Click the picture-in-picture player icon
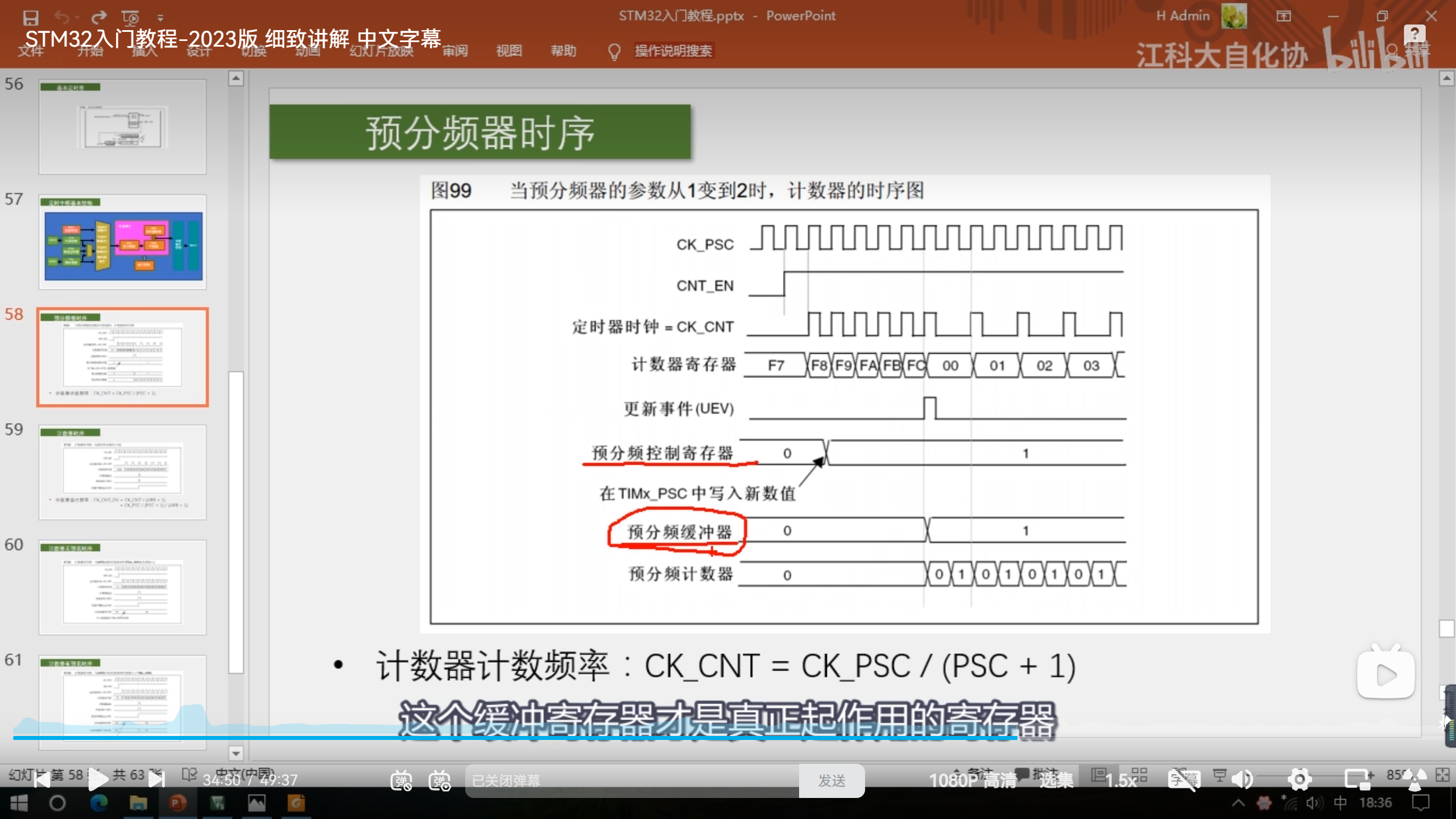Screen dimensions: 1456x819 [1358, 779]
